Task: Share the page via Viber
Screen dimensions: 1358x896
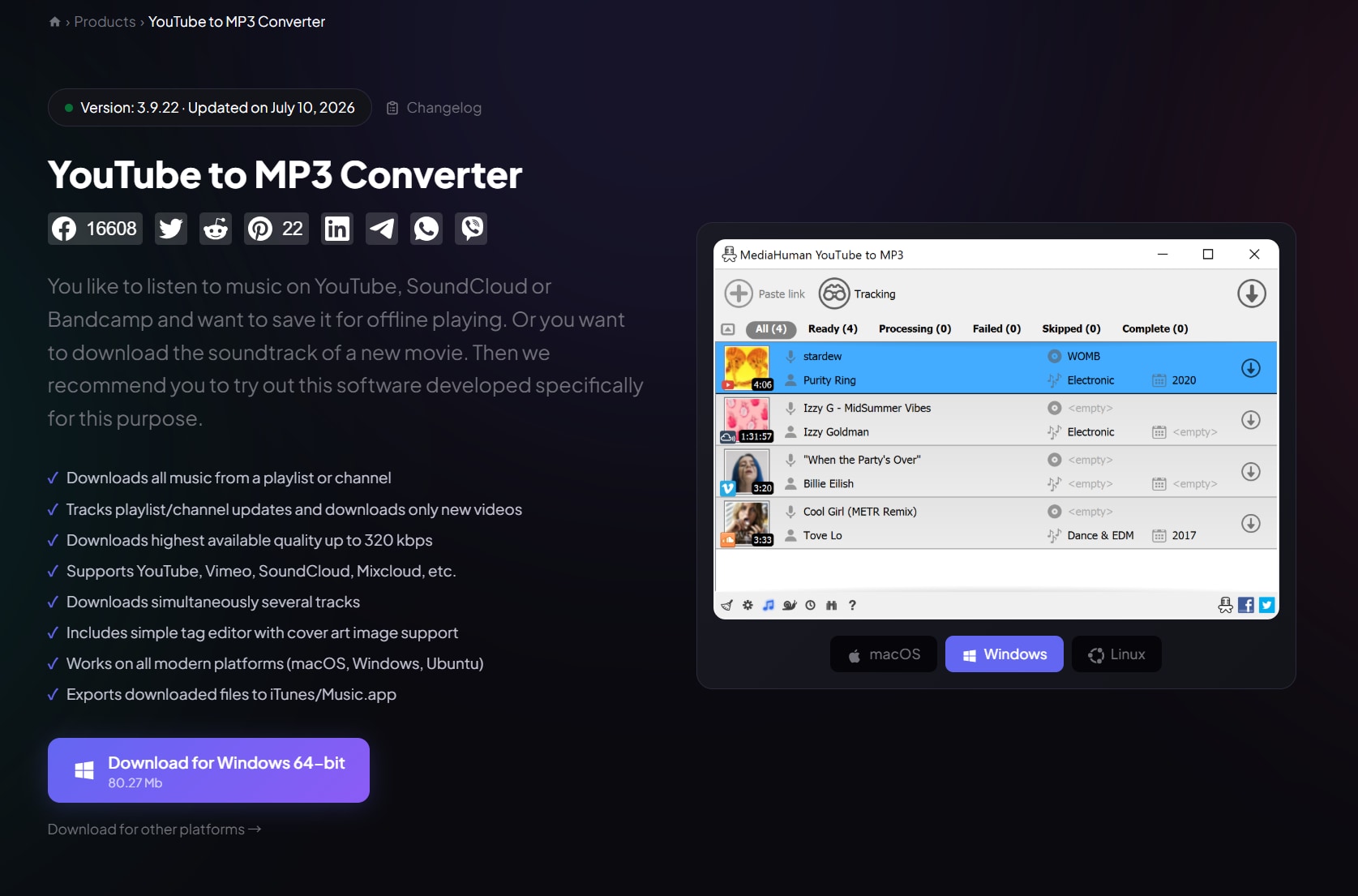Action: [x=471, y=229]
